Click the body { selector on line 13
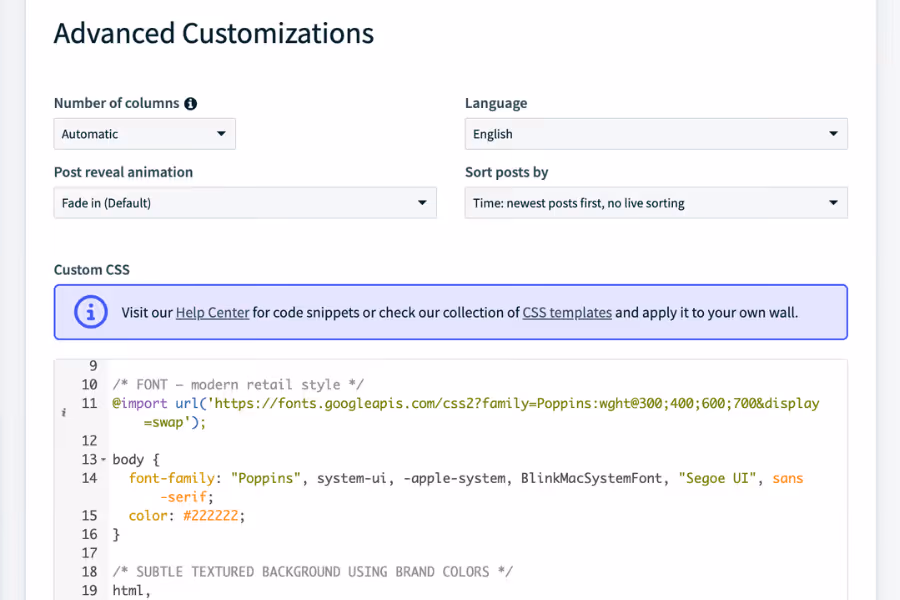Viewport: 900px width, 600px height. point(136,459)
